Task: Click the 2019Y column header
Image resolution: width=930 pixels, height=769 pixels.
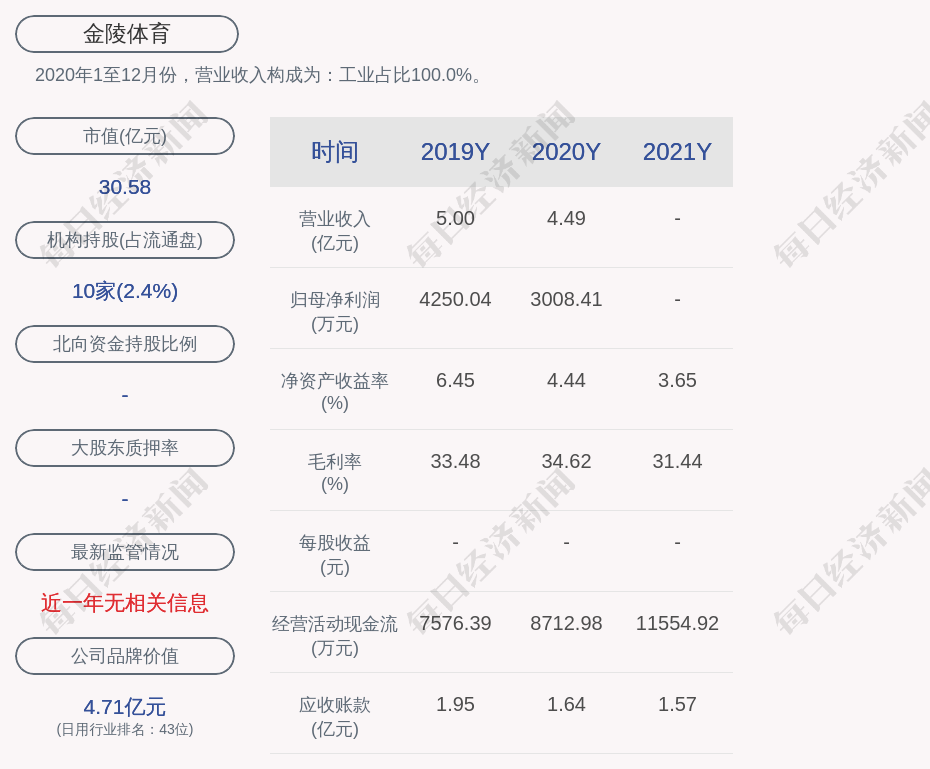Action: (x=456, y=152)
